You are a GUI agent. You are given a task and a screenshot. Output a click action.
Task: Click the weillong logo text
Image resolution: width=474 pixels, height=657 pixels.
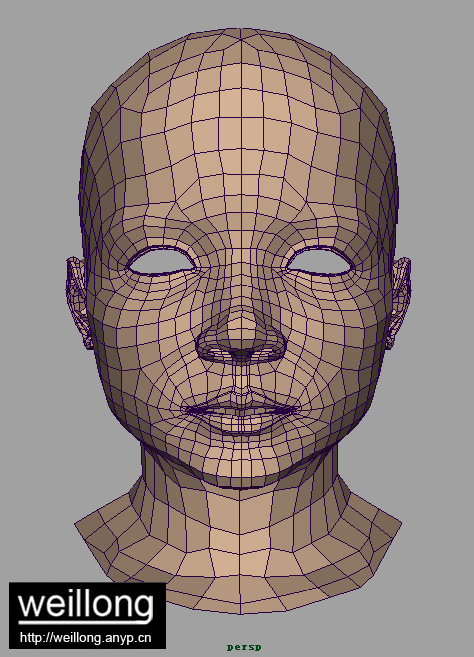(x=85, y=606)
